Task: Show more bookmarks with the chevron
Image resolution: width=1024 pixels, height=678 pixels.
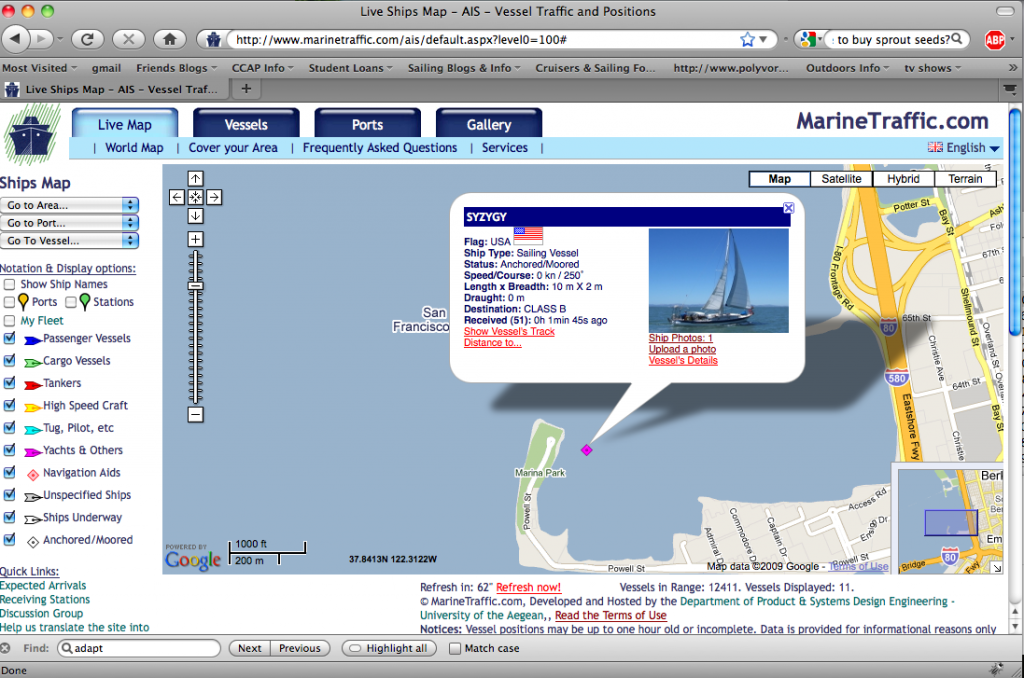Action: [1012, 68]
